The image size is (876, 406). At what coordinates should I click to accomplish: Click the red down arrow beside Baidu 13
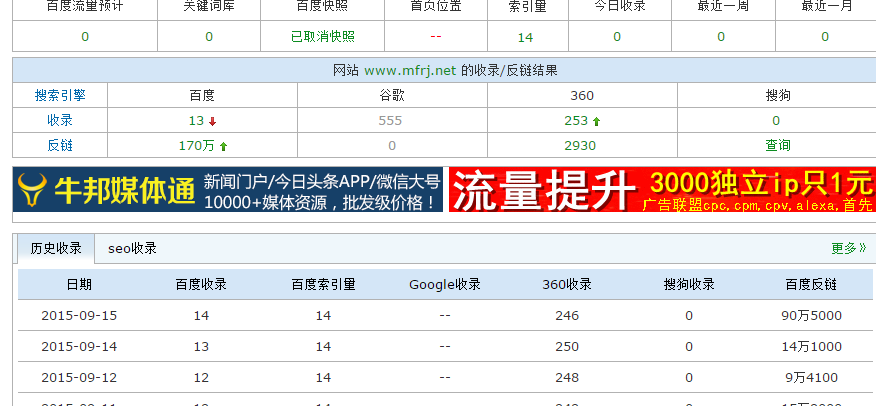(x=212, y=121)
